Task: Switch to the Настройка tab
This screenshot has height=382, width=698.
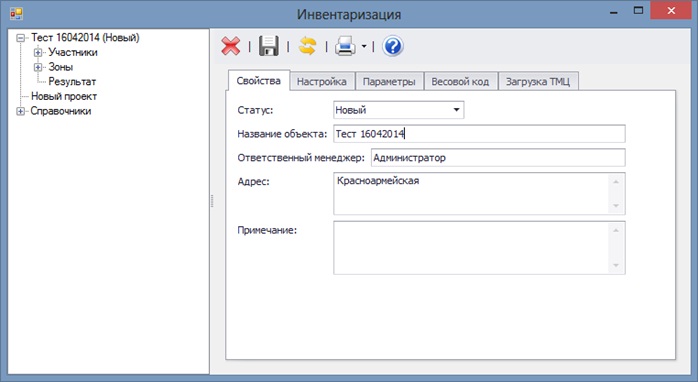Action: click(x=322, y=81)
